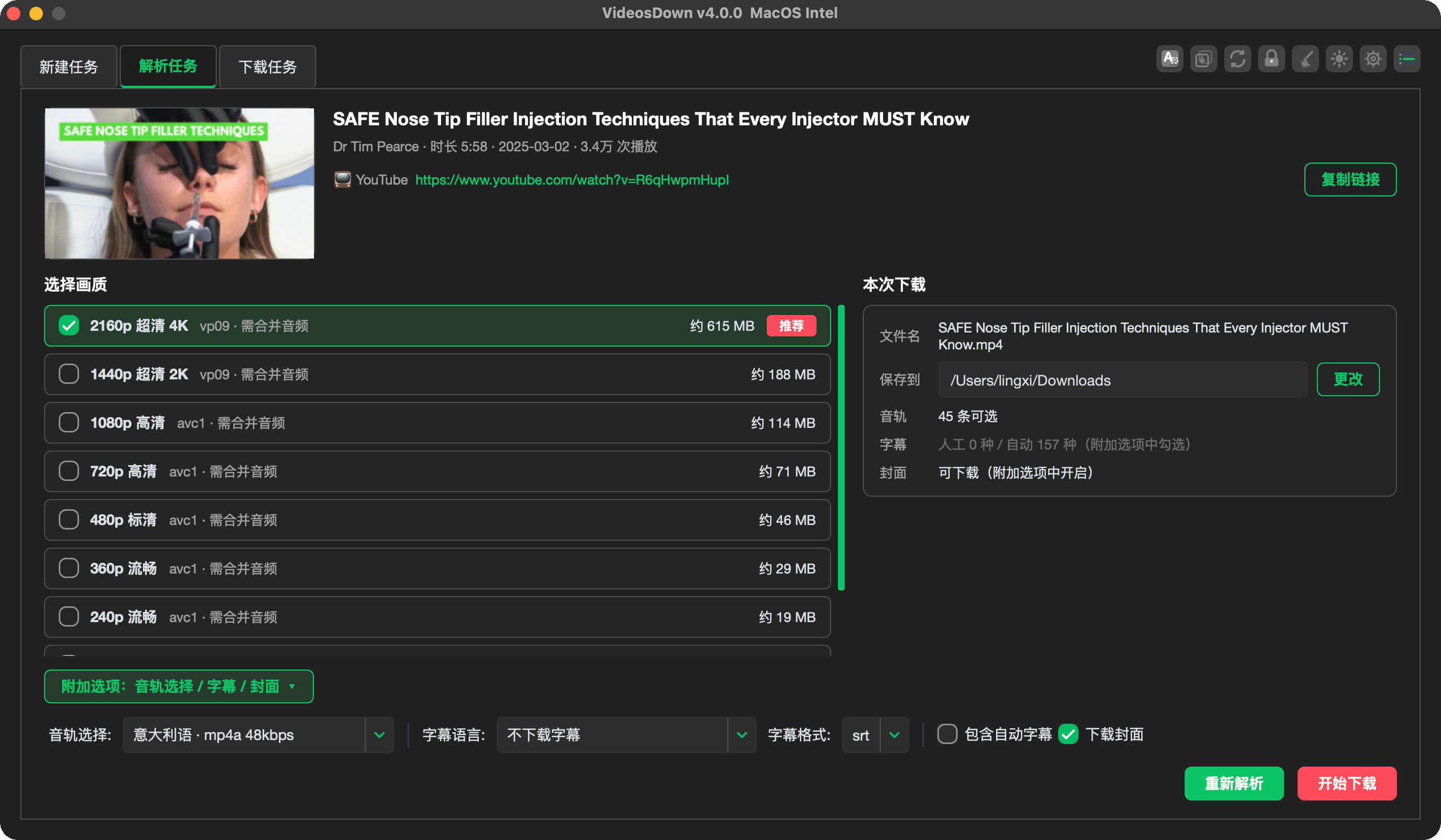Open settings via the gear icon
Image resolution: width=1441 pixels, height=840 pixels.
pyautogui.click(x=1373, y=59)
